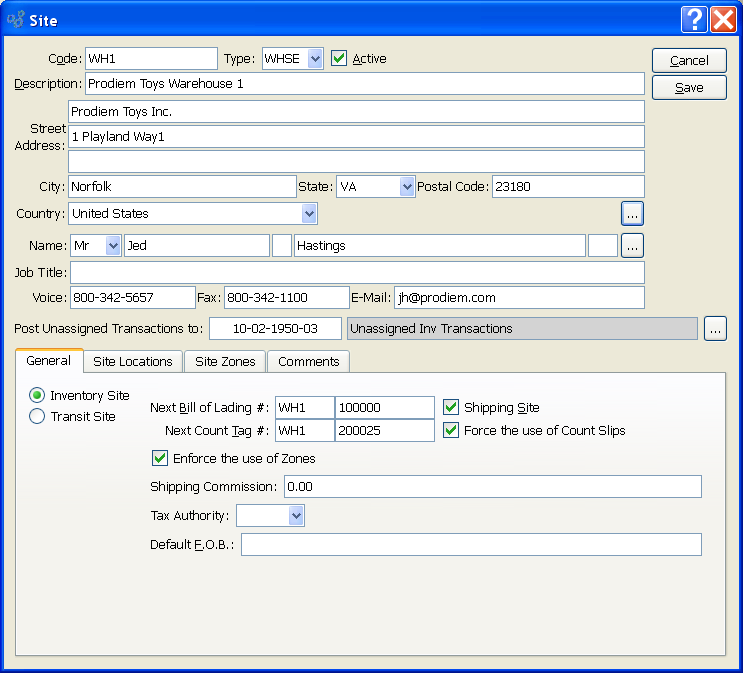Expand the Tax Authority dropdown
The image size is (743, 673).
pos(295,516)
